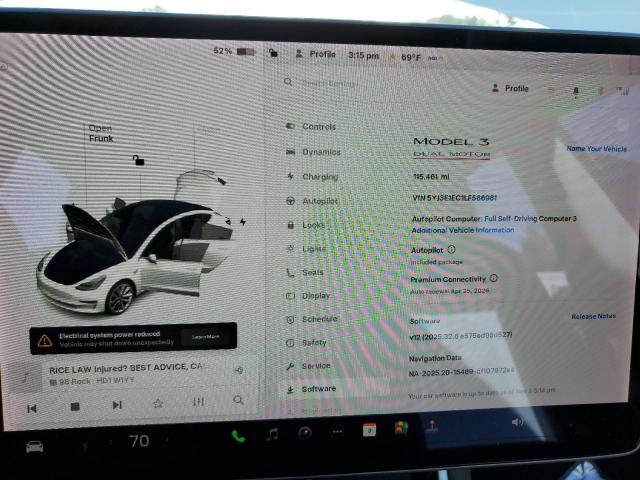Open the Dynamics settings menu

pyautogui.click(x=313, y=152)
